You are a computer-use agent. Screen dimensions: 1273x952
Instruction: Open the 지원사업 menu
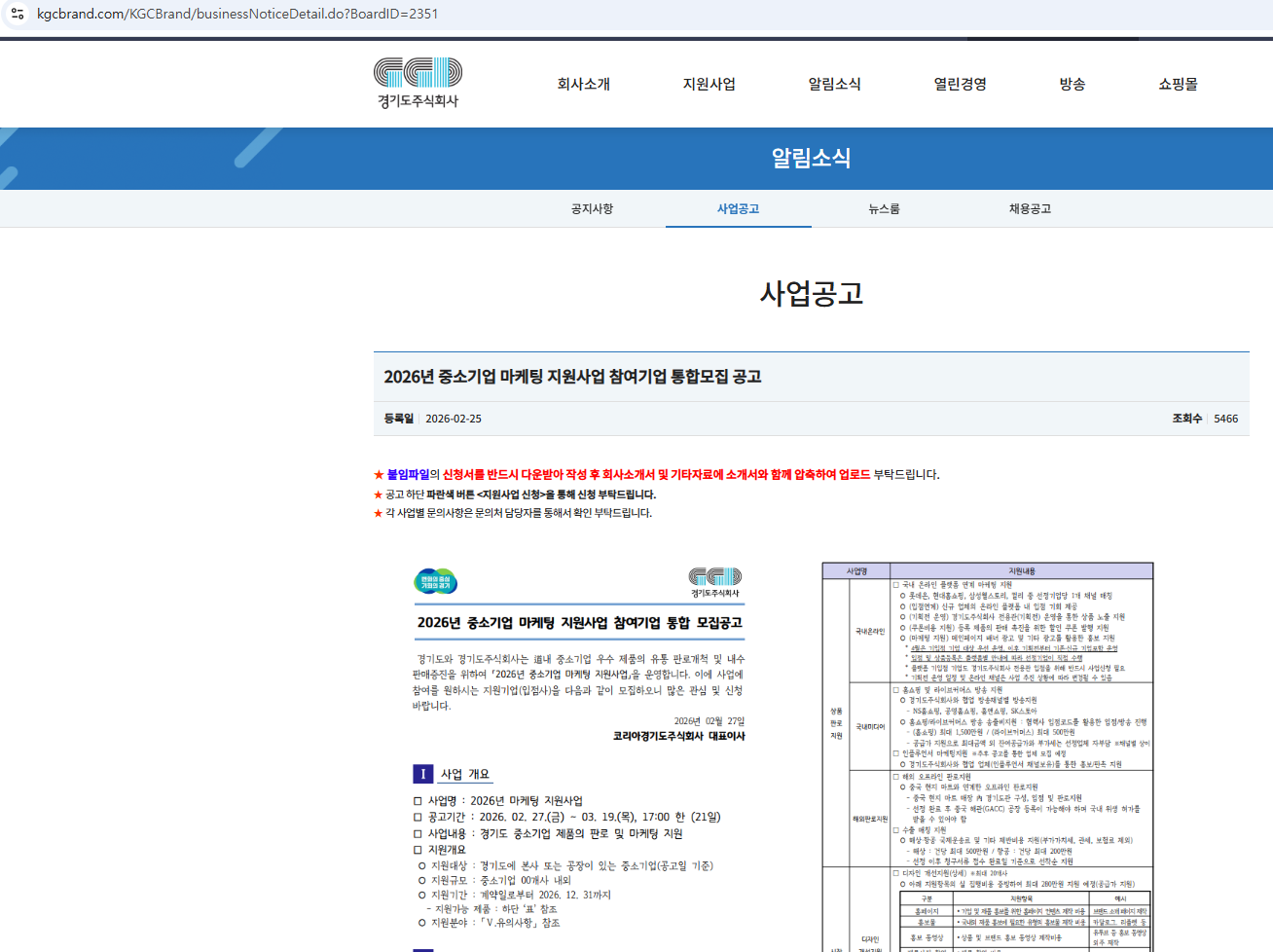(x=709, y=85)
